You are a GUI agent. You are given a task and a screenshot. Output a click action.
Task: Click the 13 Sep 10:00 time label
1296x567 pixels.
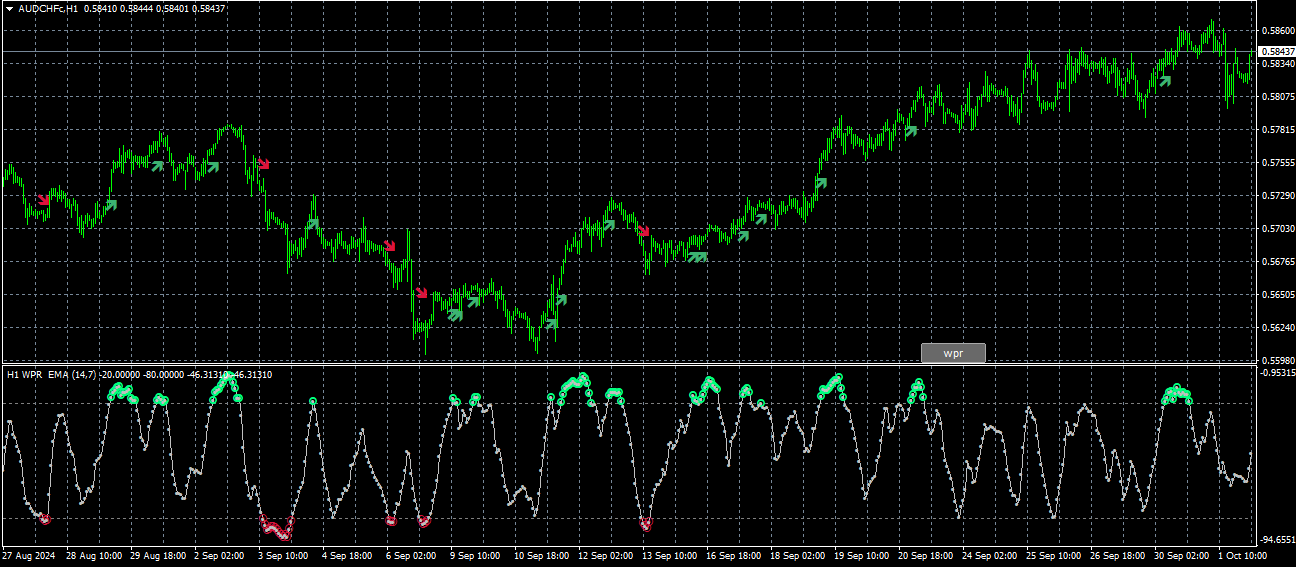click(669, 555)
